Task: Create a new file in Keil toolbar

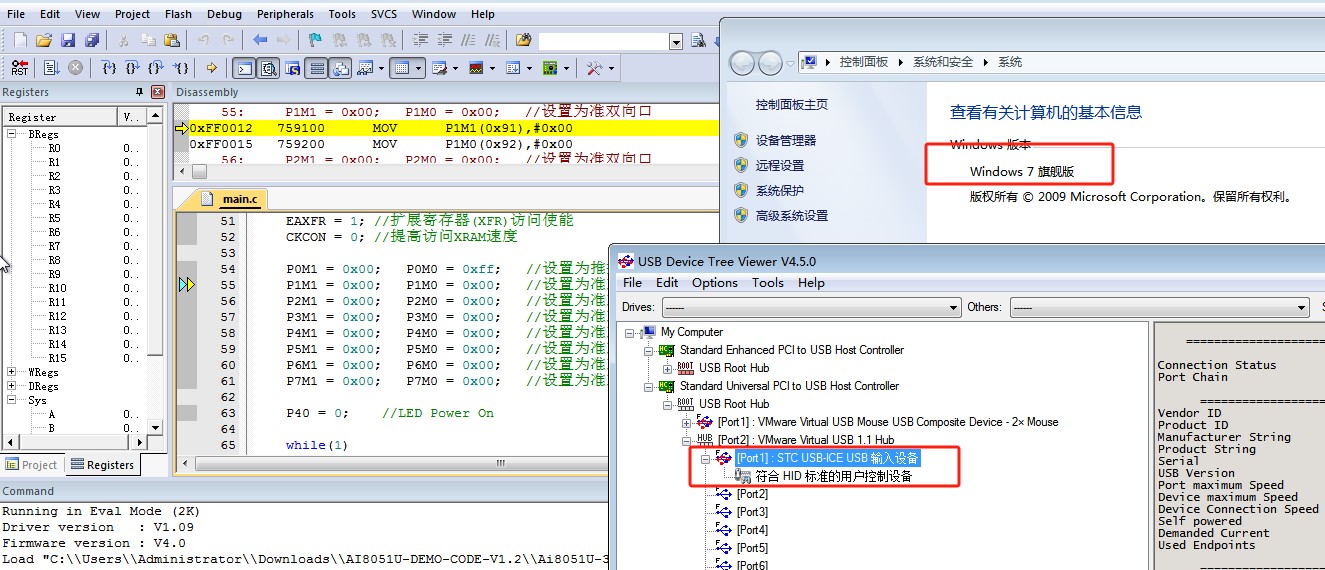Action: point(20,40)
